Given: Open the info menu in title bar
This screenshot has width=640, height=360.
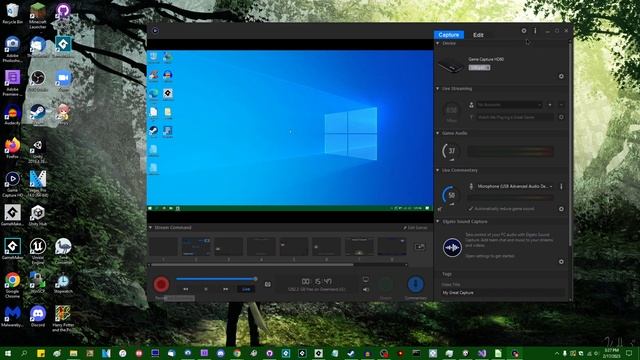Looking at the screenshot, I should click(x=535, y=31).
